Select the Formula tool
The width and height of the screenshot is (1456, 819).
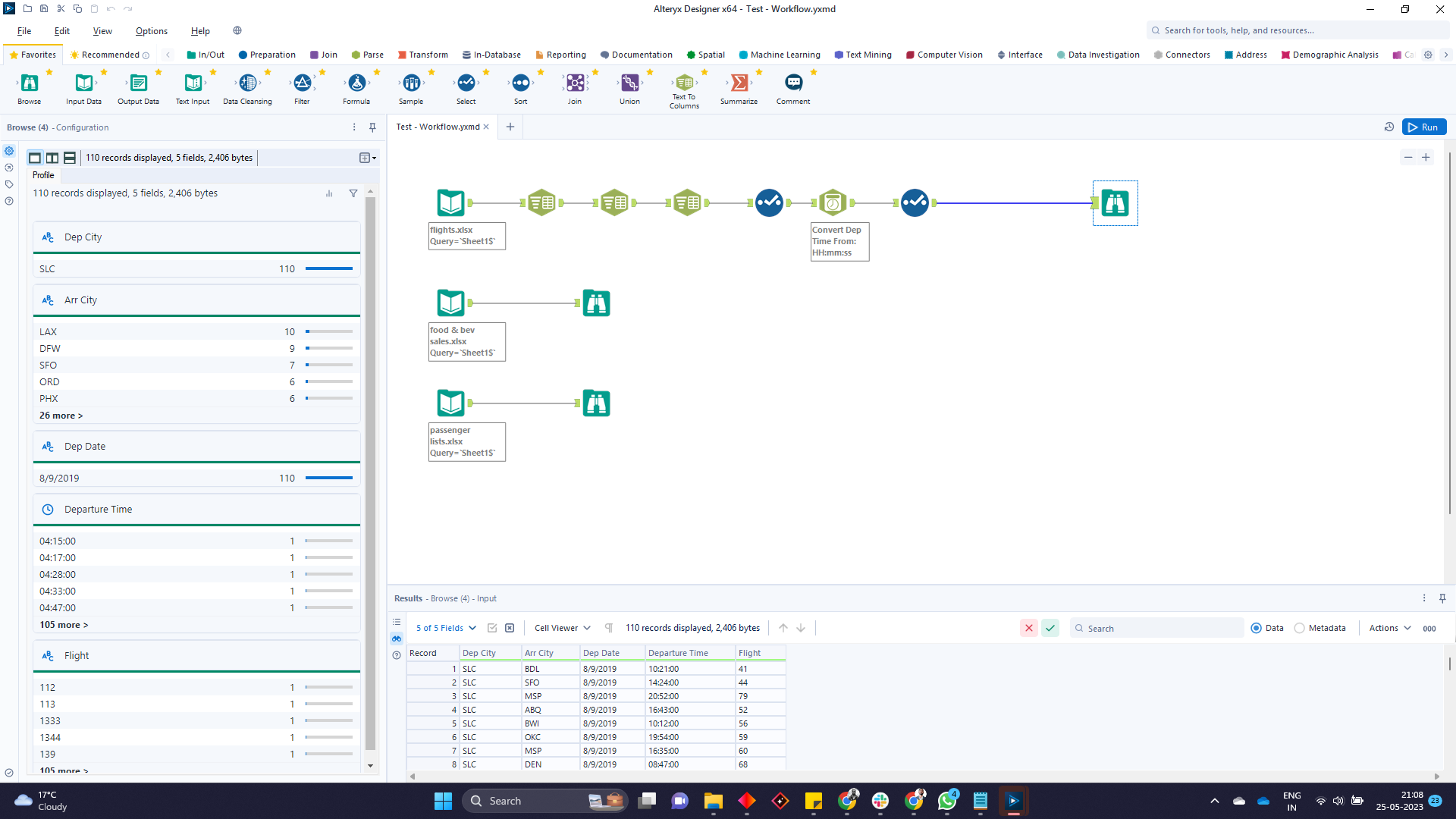click(356, 83)
